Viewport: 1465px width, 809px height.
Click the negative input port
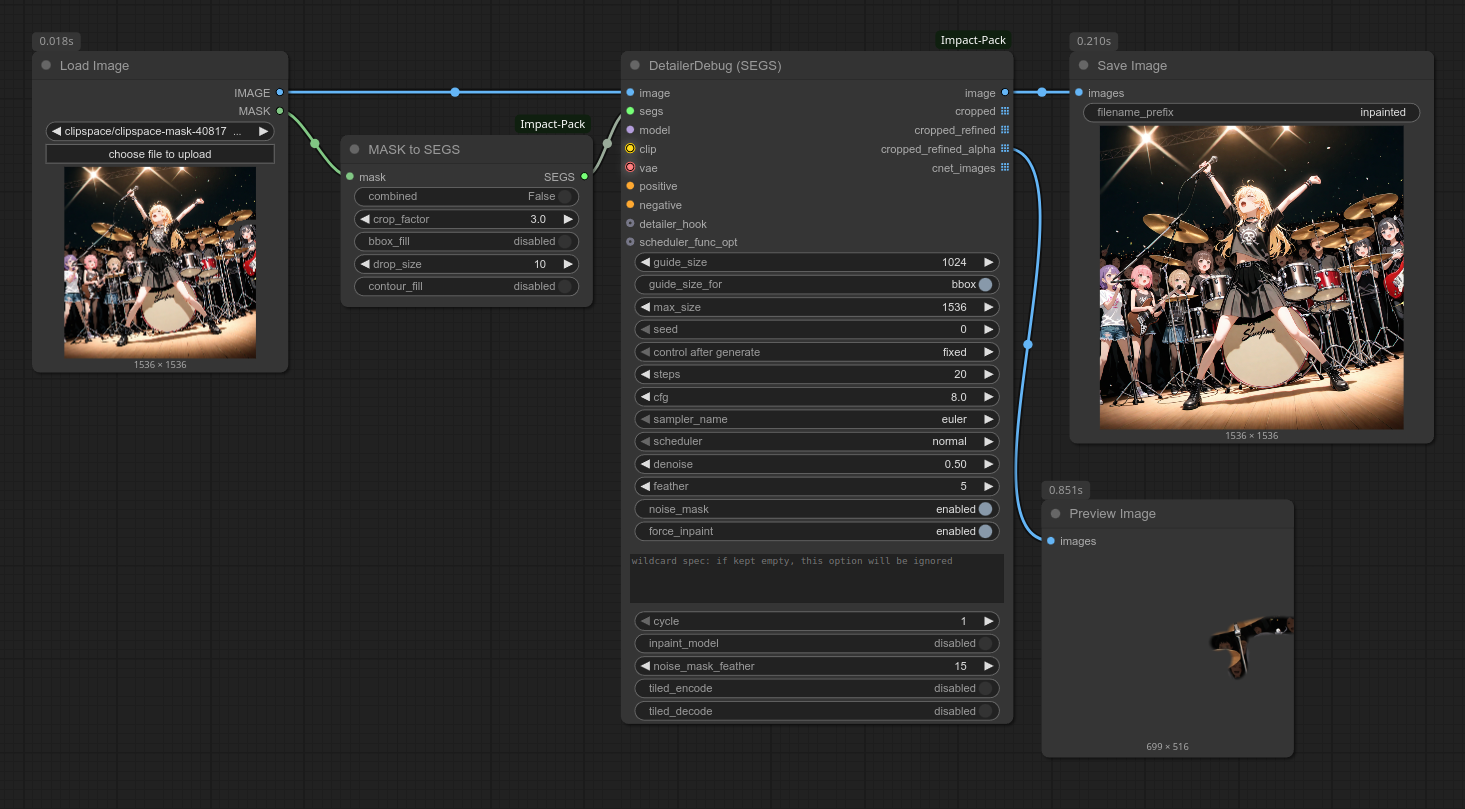point(630,205)
